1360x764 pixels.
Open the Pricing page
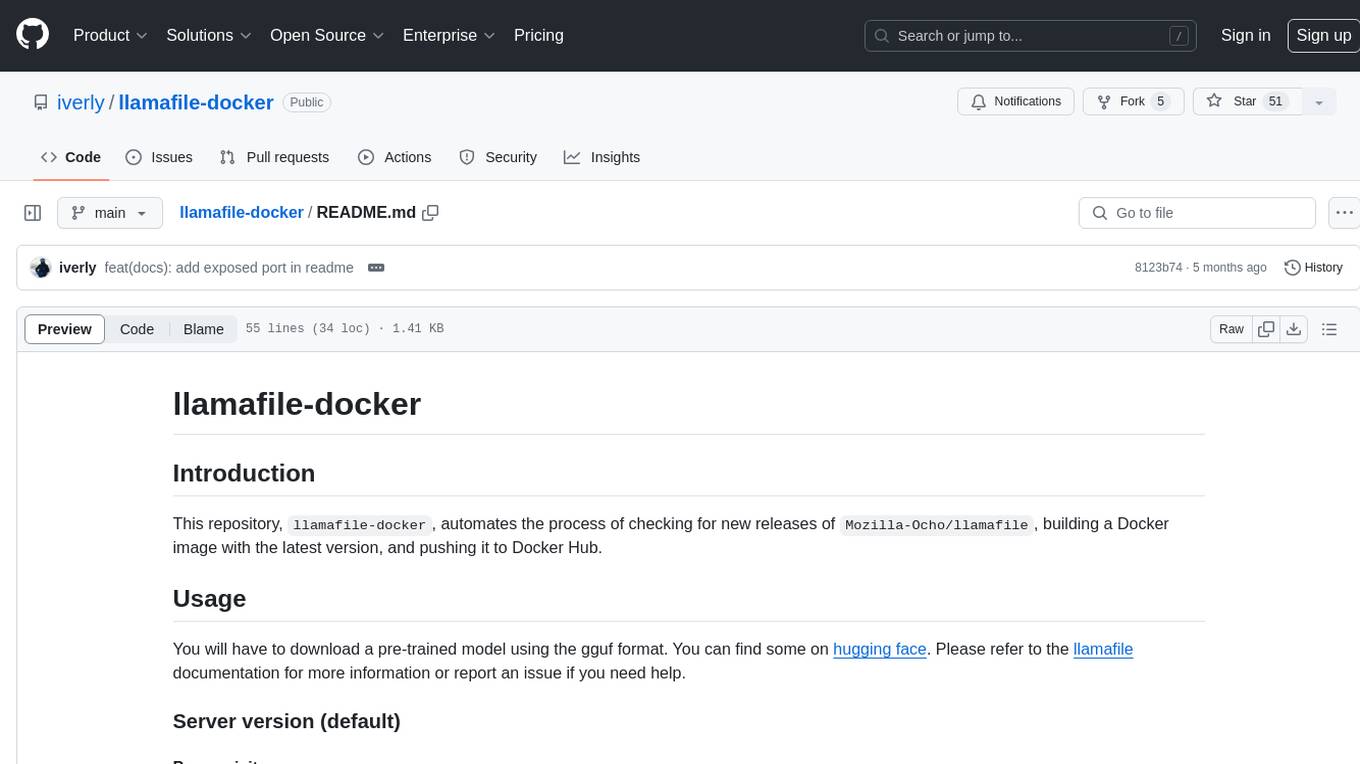pyautogui.click(x=539, y=35)
